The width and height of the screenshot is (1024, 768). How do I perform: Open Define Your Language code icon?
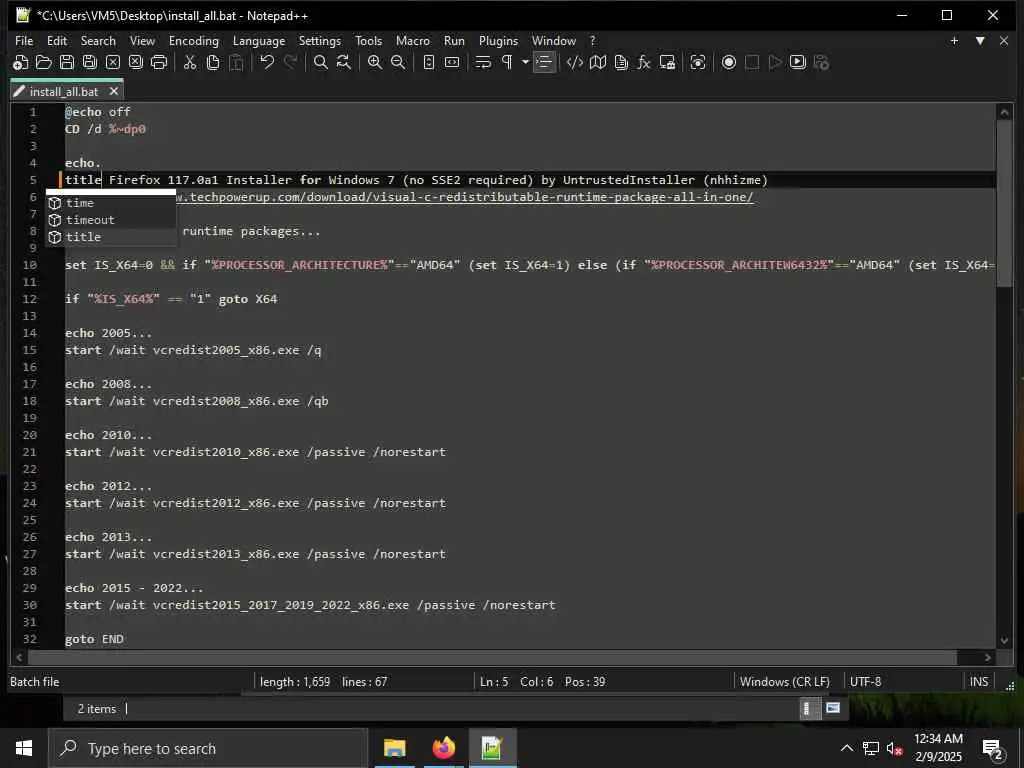[x=575, y=62]
